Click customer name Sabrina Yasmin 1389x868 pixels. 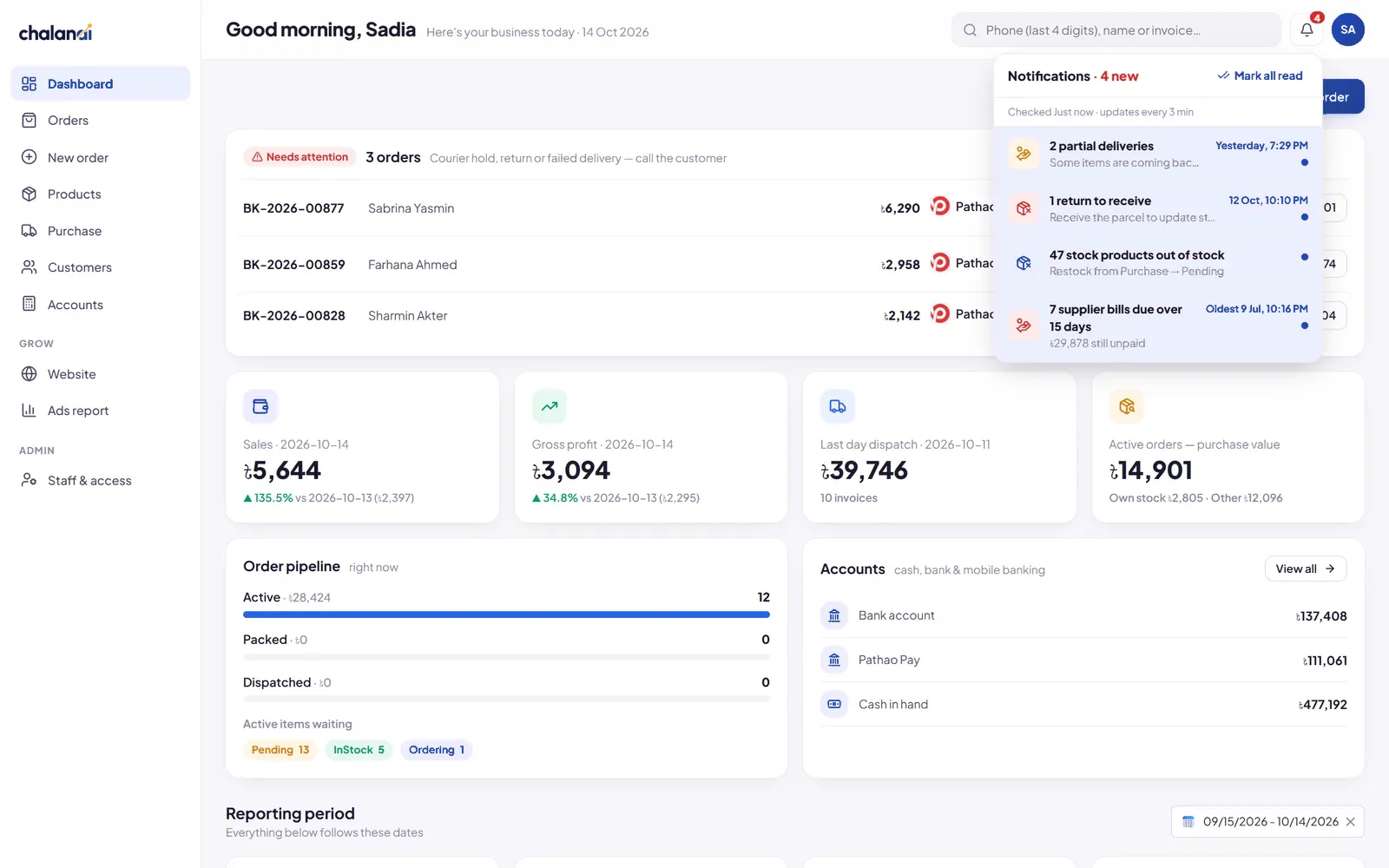coord(411,208)
